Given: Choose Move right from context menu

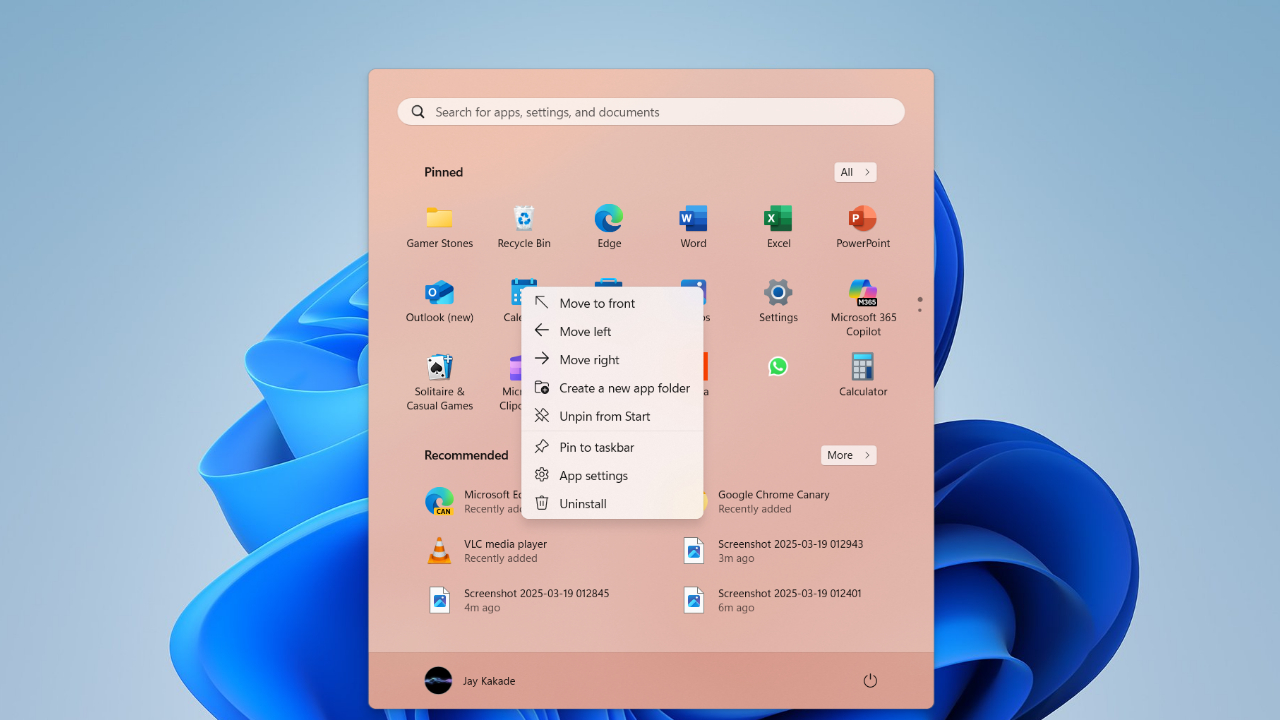Looking at the screenshot, I should pyautogui.click(x=612, y=359).
